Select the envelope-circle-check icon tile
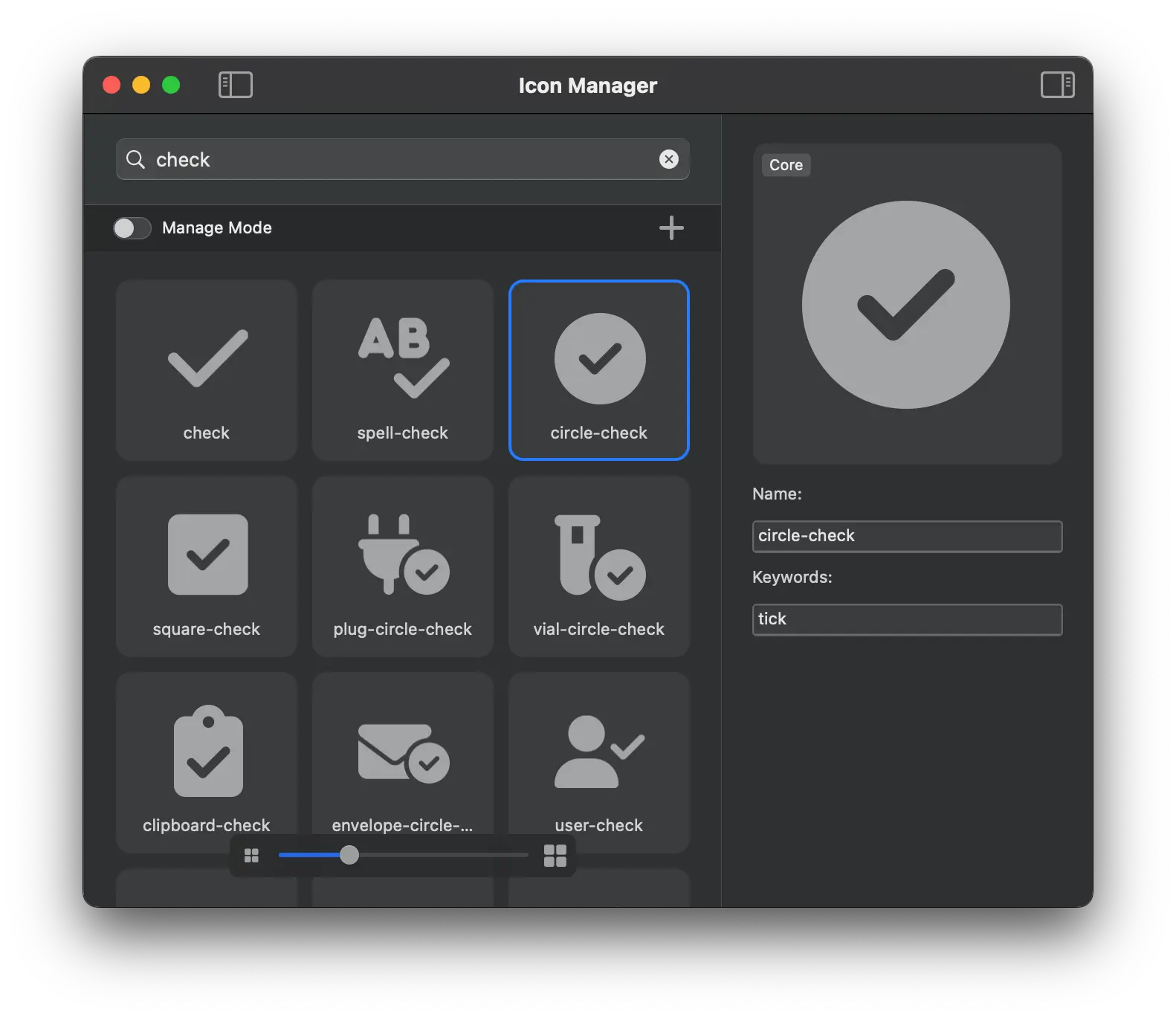The image size is (1176, 1017). [x=403, y=763]
